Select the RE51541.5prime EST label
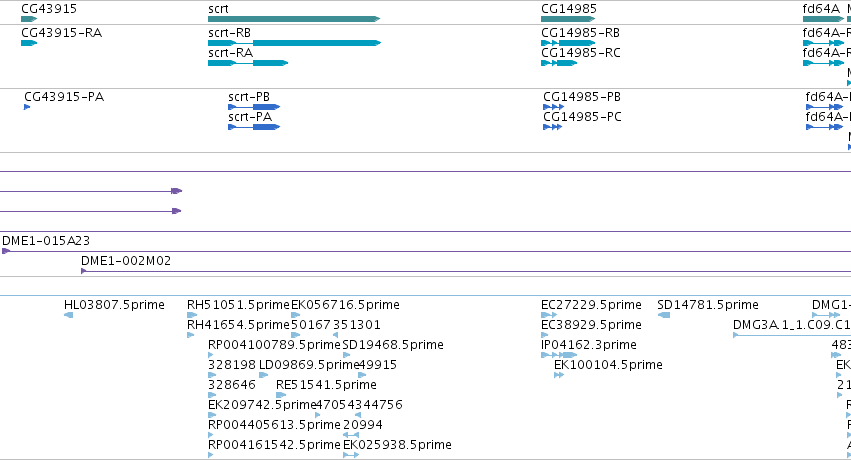 (326, 385)
